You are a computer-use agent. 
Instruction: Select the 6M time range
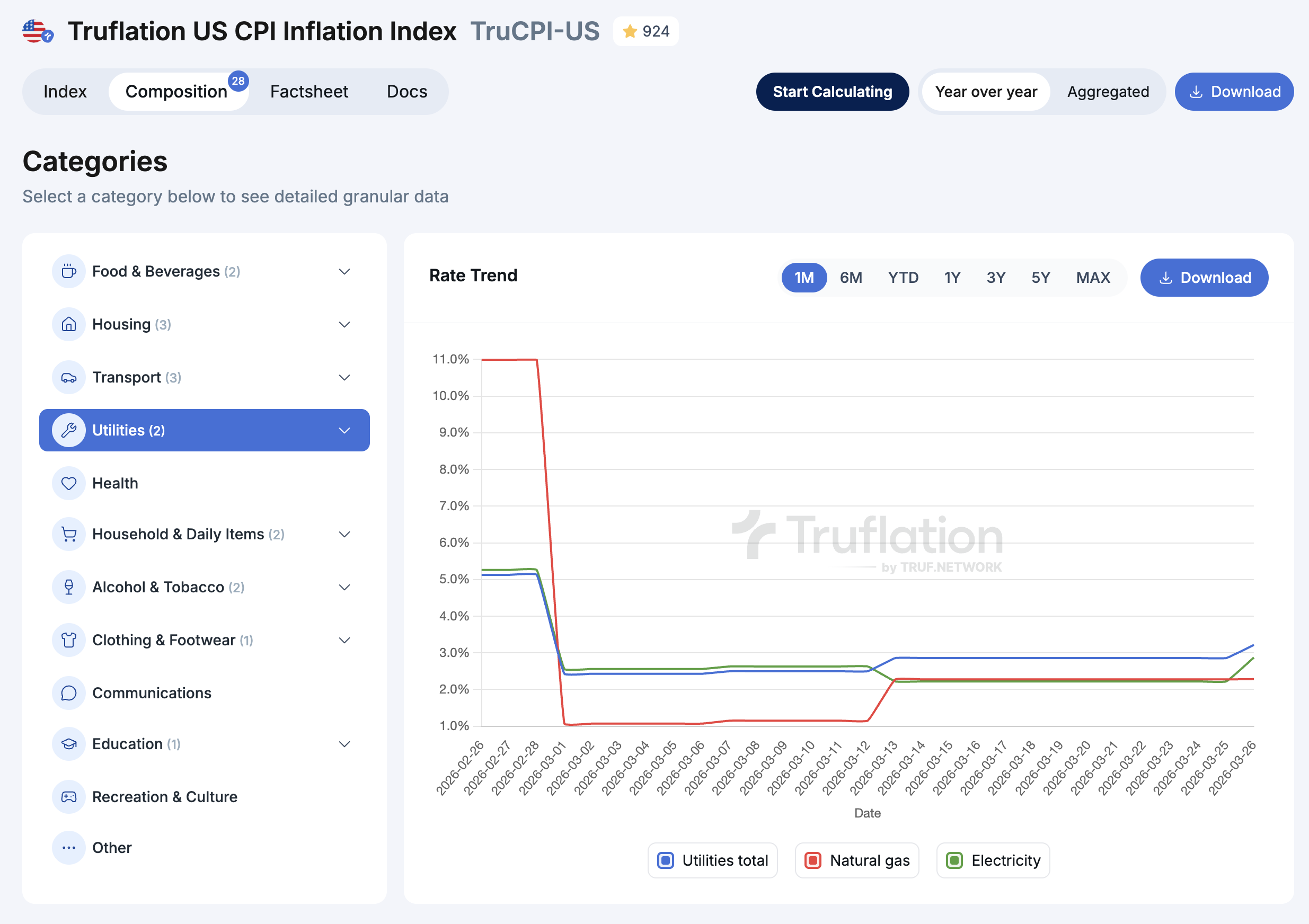851,278
